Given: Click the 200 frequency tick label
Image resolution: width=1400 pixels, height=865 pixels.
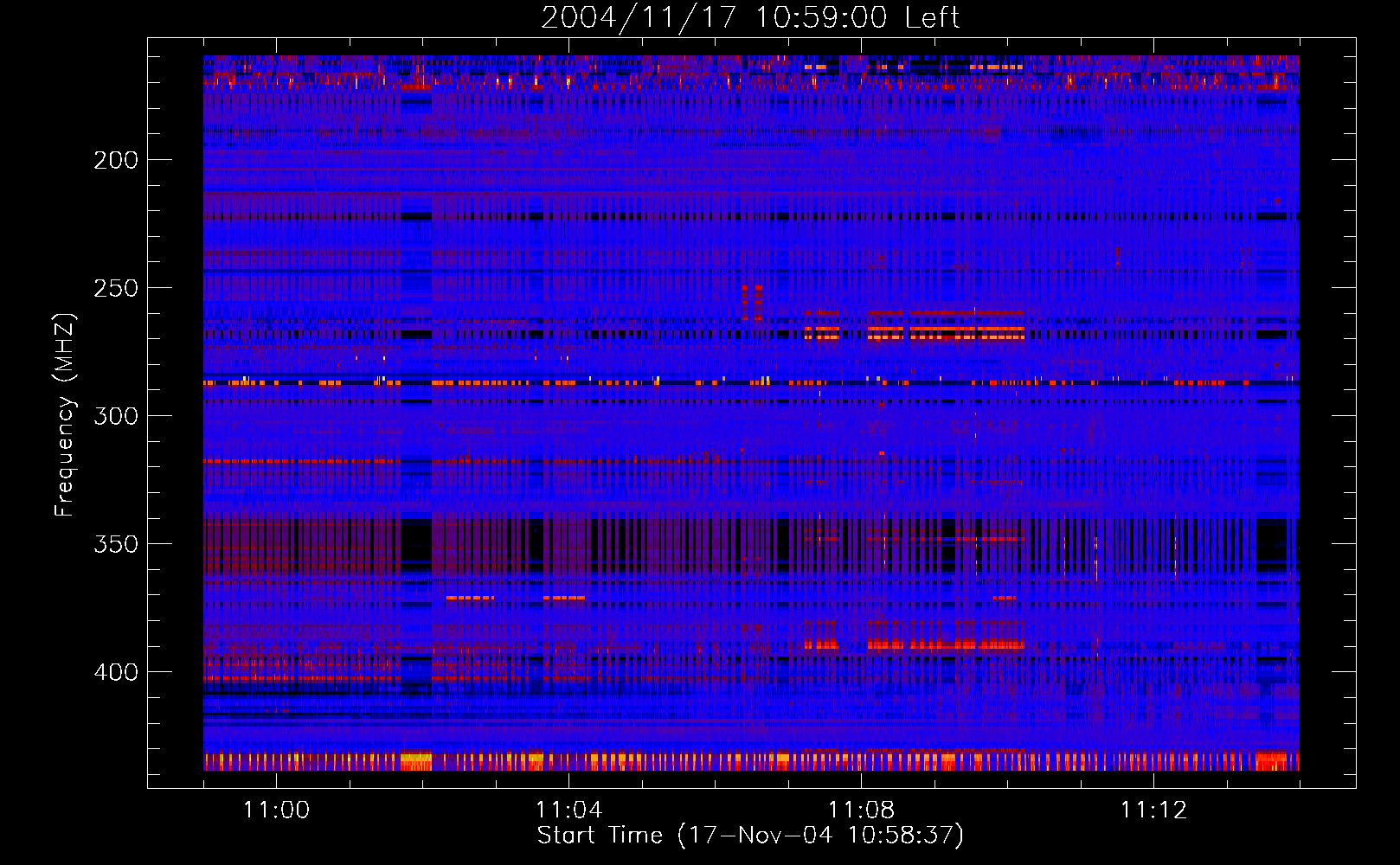Looking at the screenshot, I should coord(116,160).
